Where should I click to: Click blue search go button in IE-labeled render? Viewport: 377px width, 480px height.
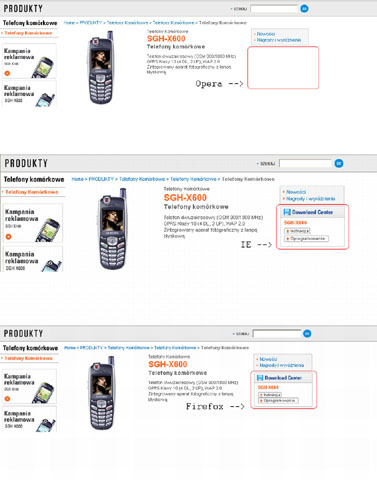point(339,163)
